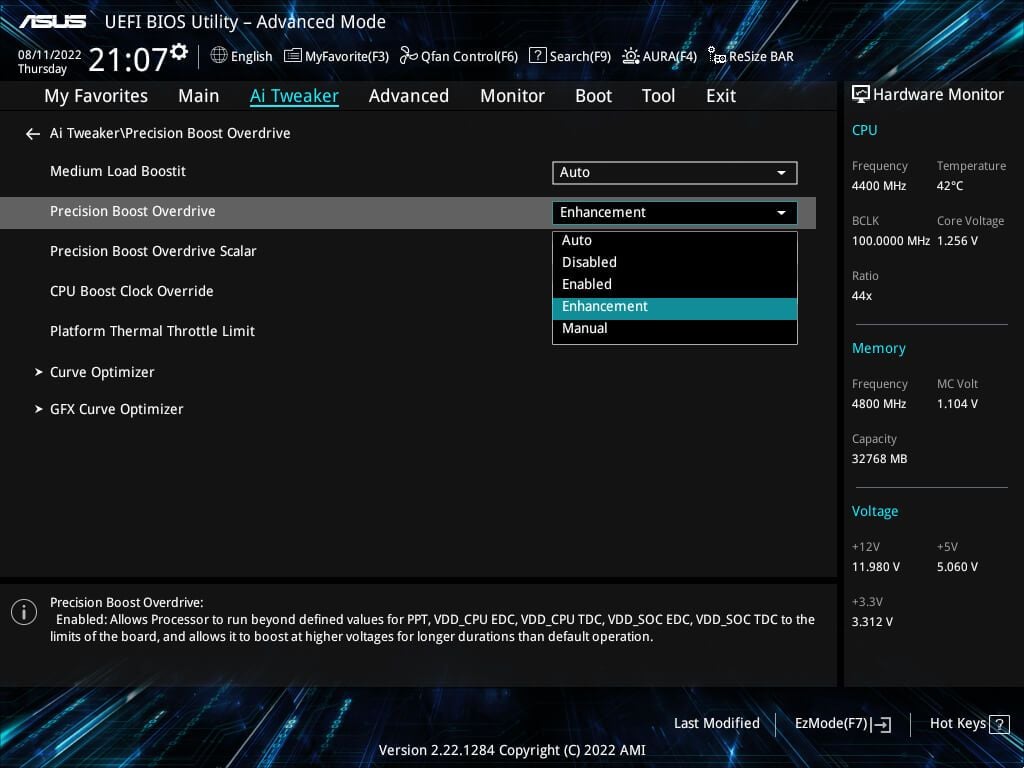Click the 08/11/2022 date

click(50, 55)
